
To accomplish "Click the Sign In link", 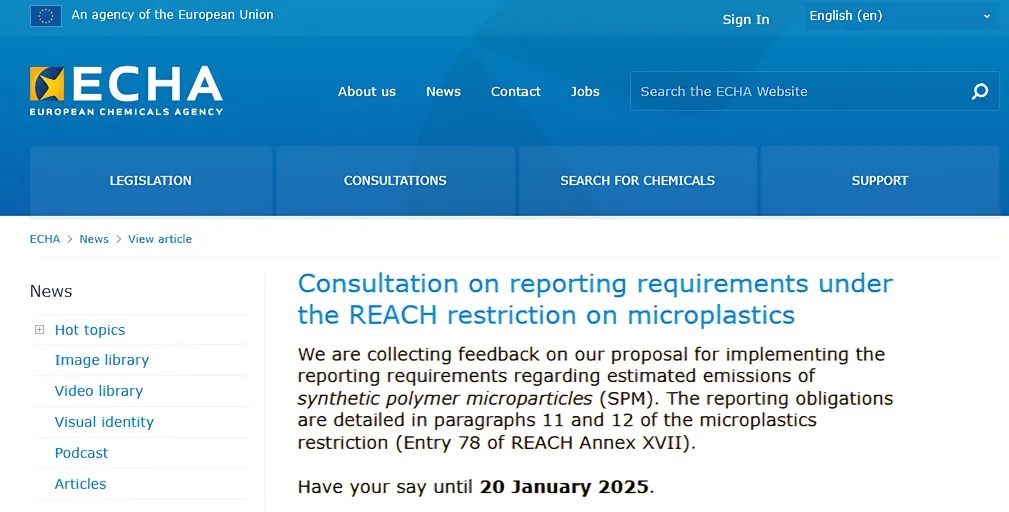I will pyautogui.click(x=746, y=20).
